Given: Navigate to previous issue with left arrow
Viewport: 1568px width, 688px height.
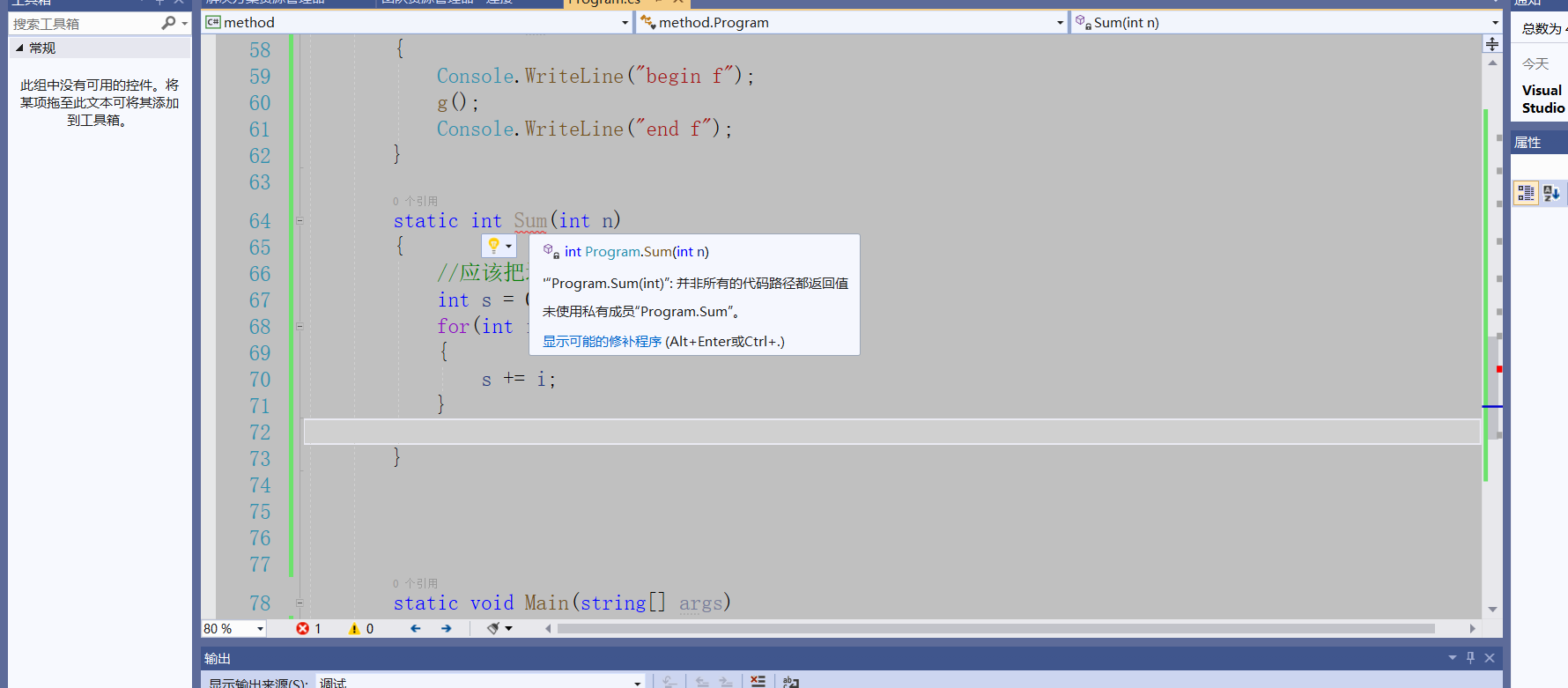Looking at the screenshot, I should pyautogui.click(x=416, y=628).
